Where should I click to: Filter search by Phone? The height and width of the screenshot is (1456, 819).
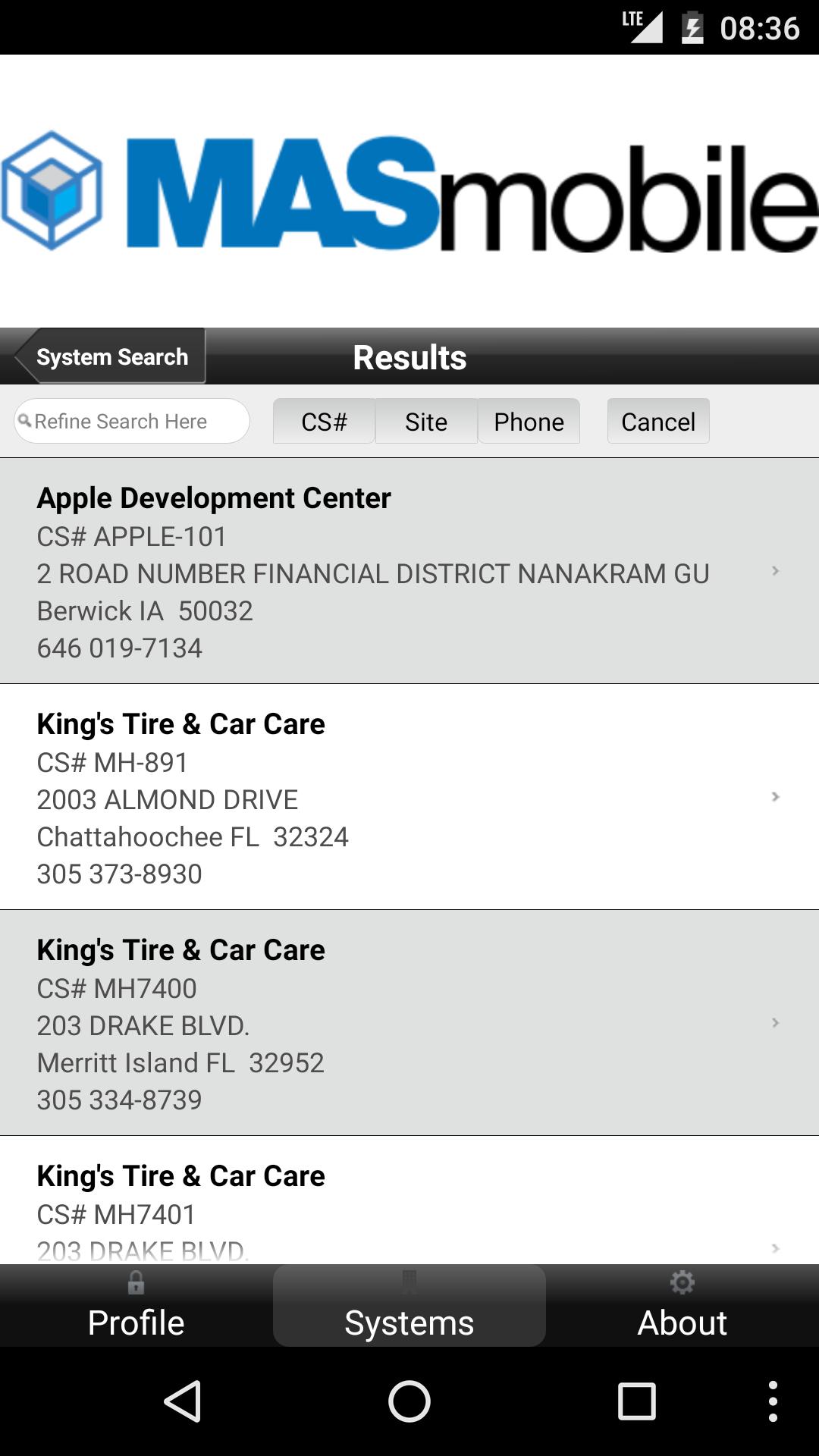coord(529,422)
